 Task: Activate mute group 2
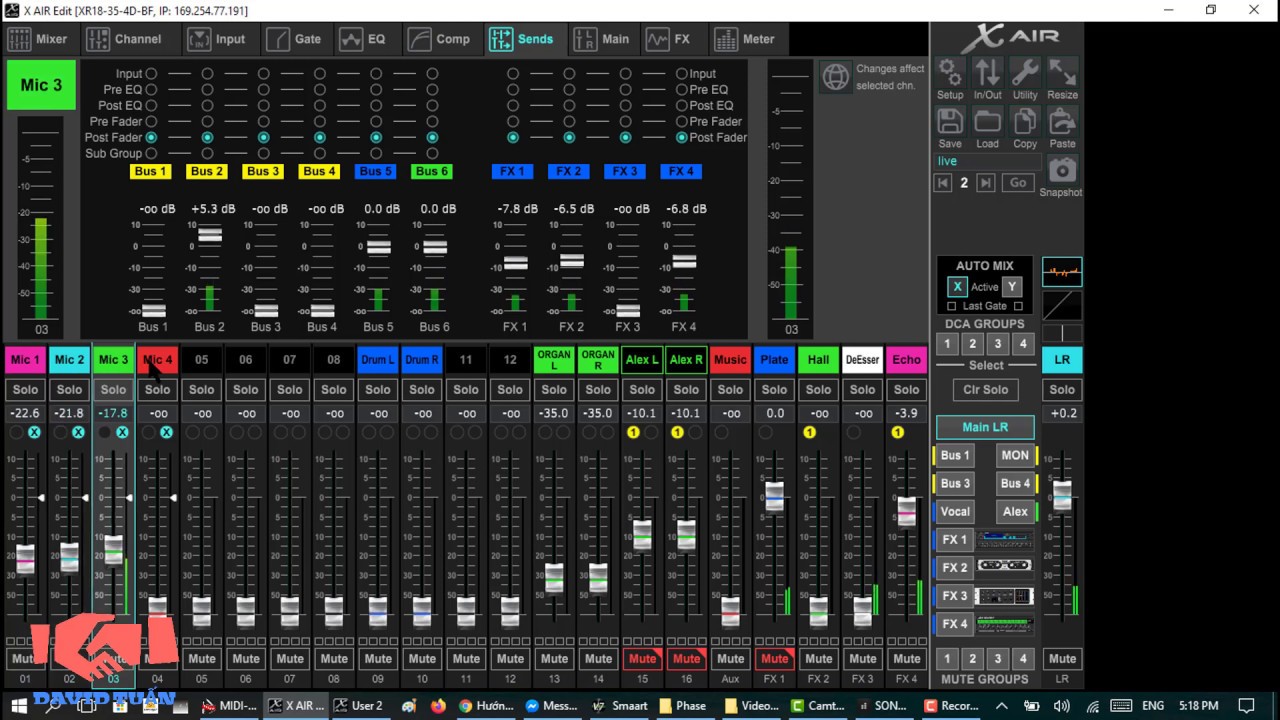click(972, 659)
